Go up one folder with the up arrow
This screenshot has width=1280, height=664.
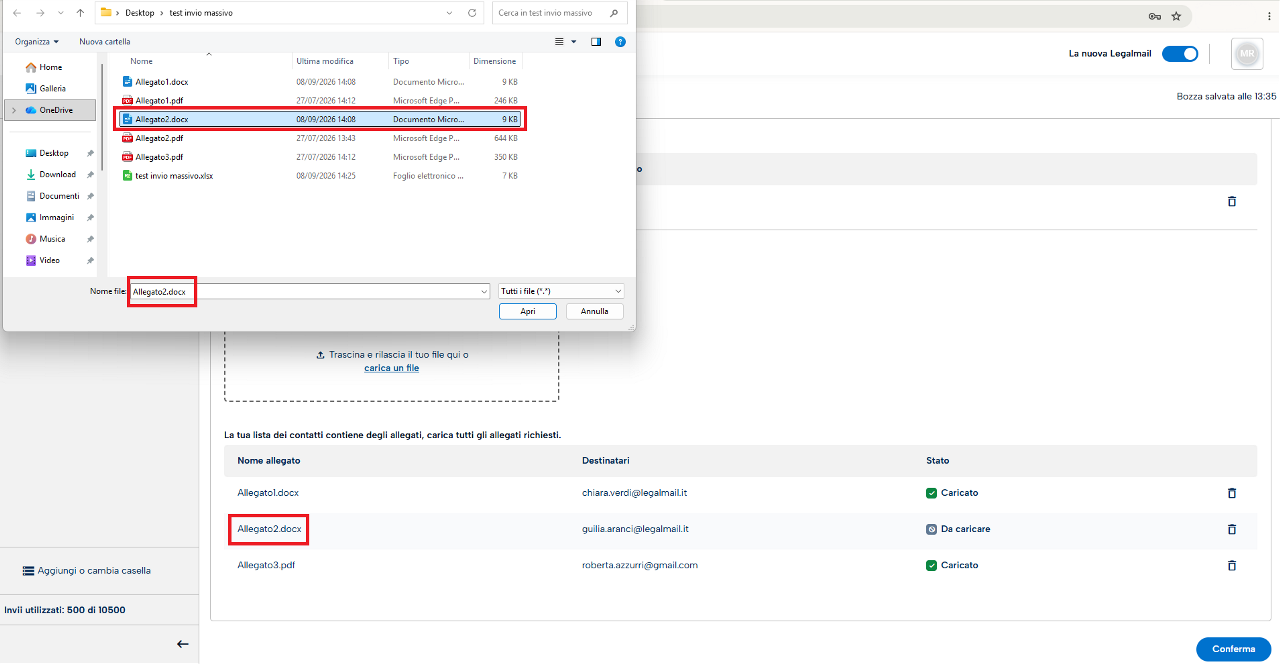click(80, 14)
